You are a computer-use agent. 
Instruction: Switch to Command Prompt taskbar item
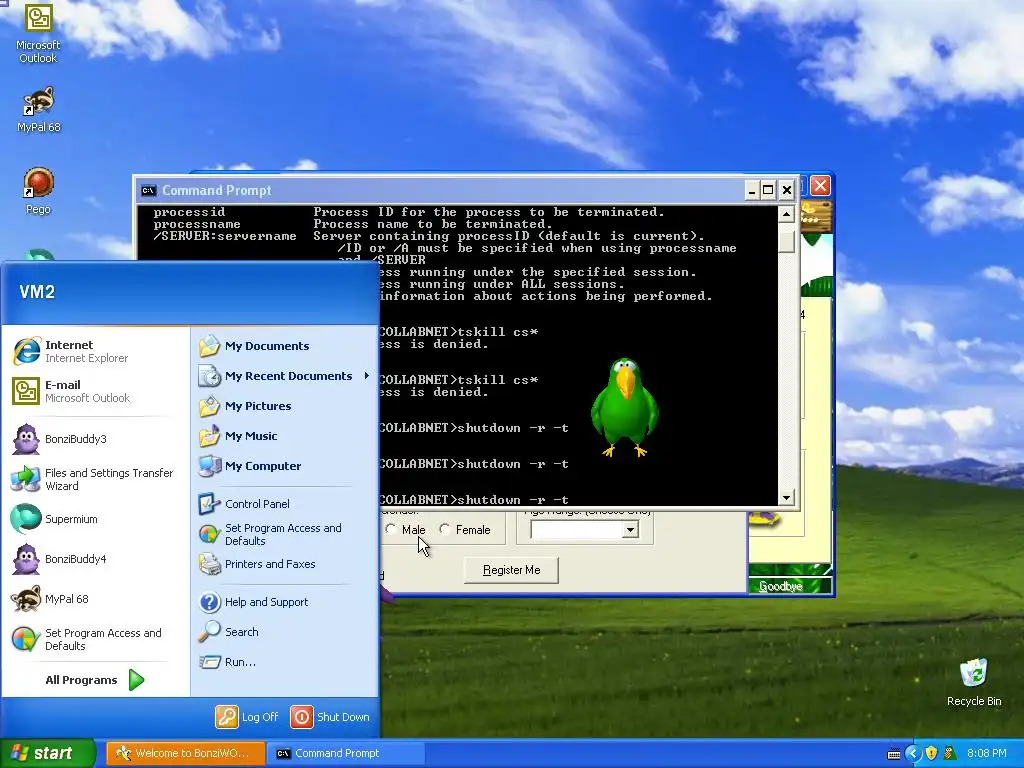coord(346,753)
